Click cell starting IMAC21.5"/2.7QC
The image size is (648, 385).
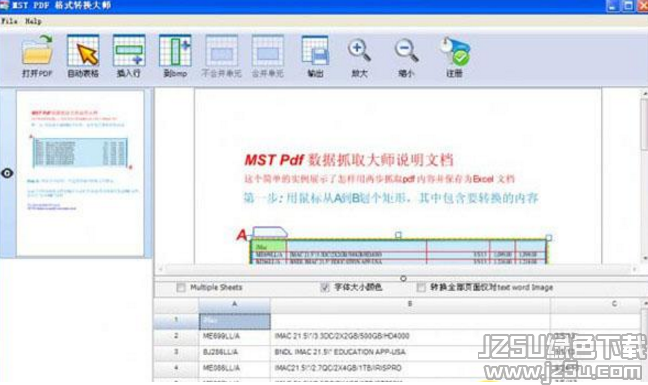click(x=410, y=368)
